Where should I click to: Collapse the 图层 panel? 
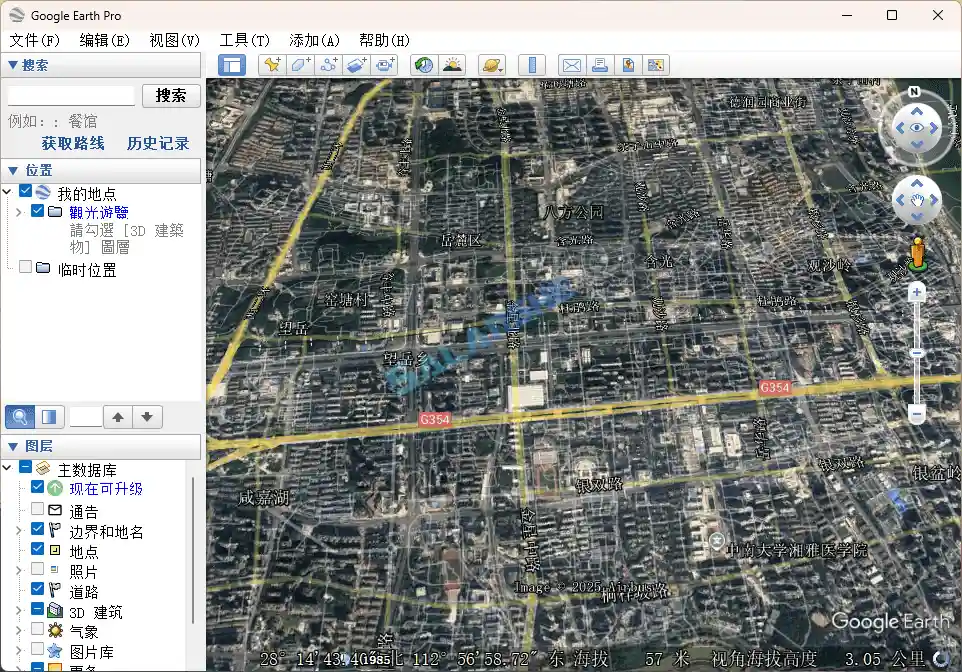tap(12, 446)
